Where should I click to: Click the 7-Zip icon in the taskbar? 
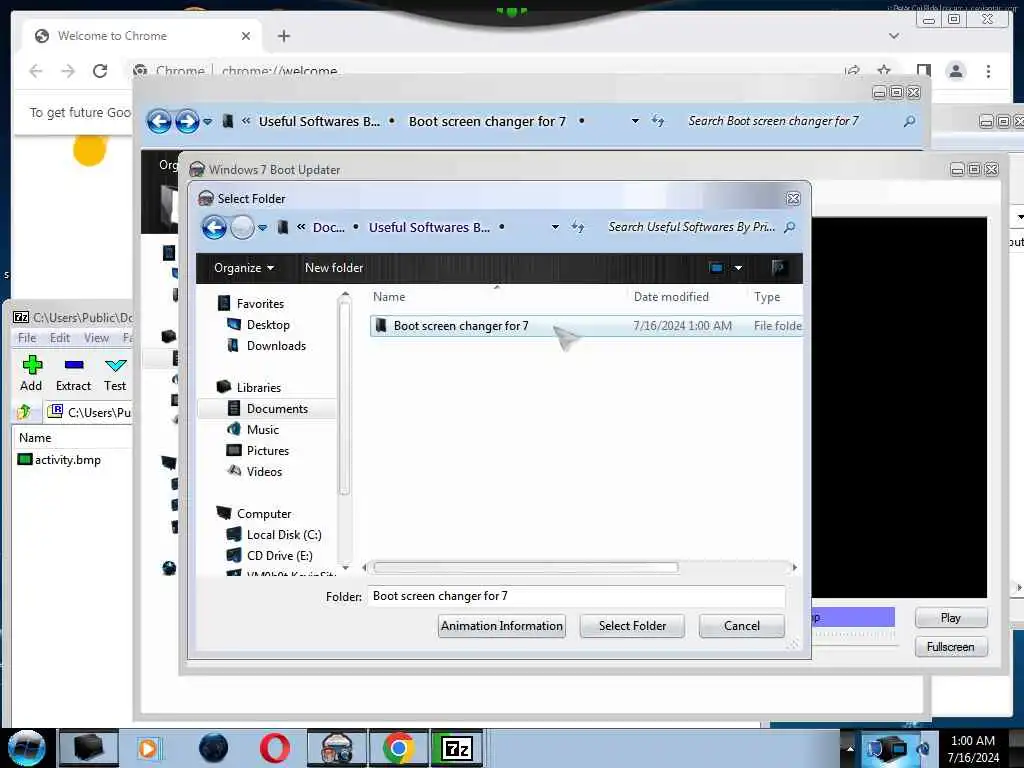(x=457, y=748)
